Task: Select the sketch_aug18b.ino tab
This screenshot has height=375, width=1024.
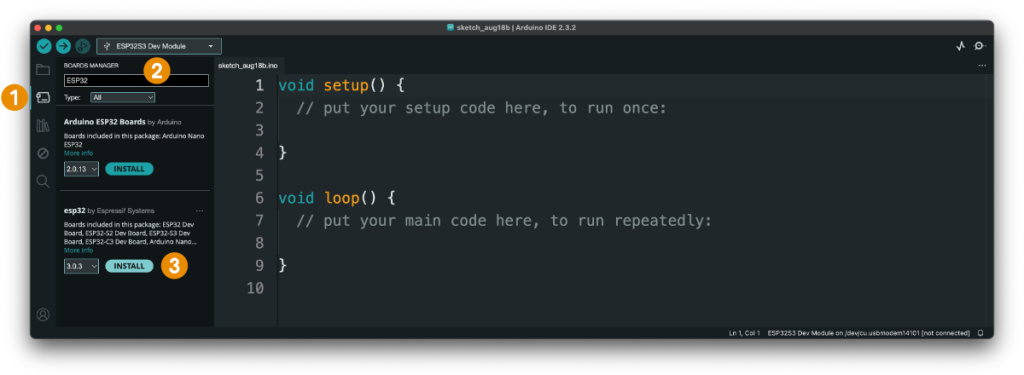Action: coord(248,66)
